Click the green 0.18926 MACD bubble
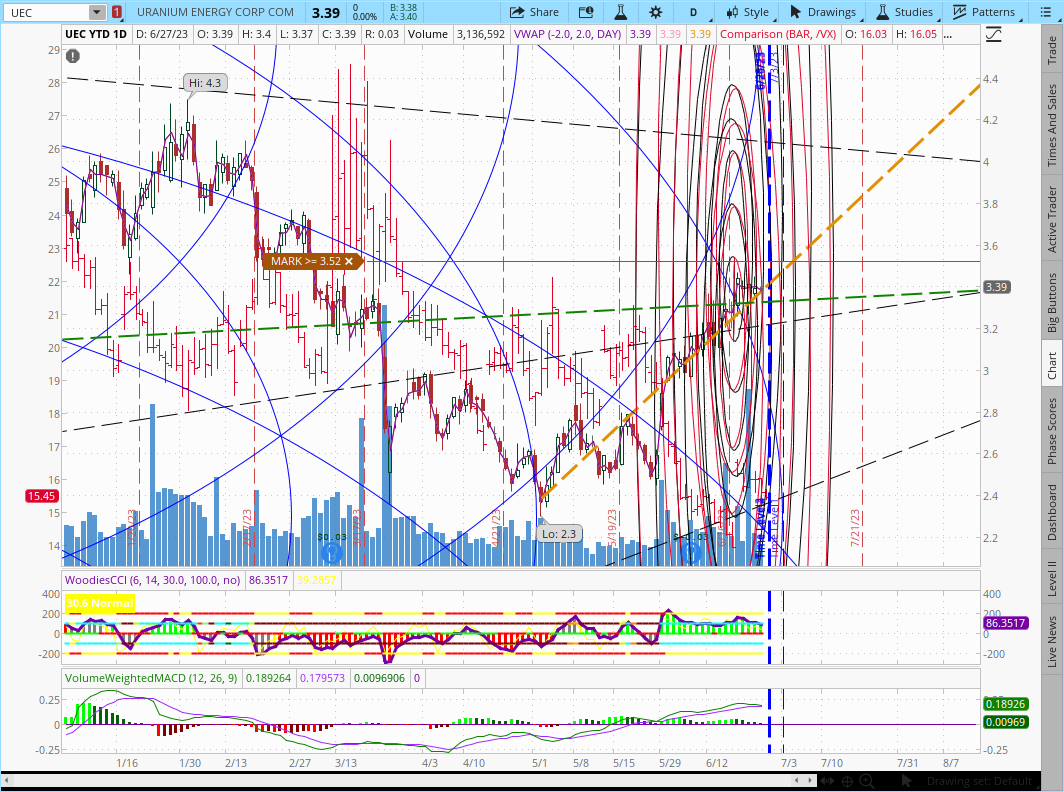This screenshot has height=792, width=1064. click(1006, 704)
